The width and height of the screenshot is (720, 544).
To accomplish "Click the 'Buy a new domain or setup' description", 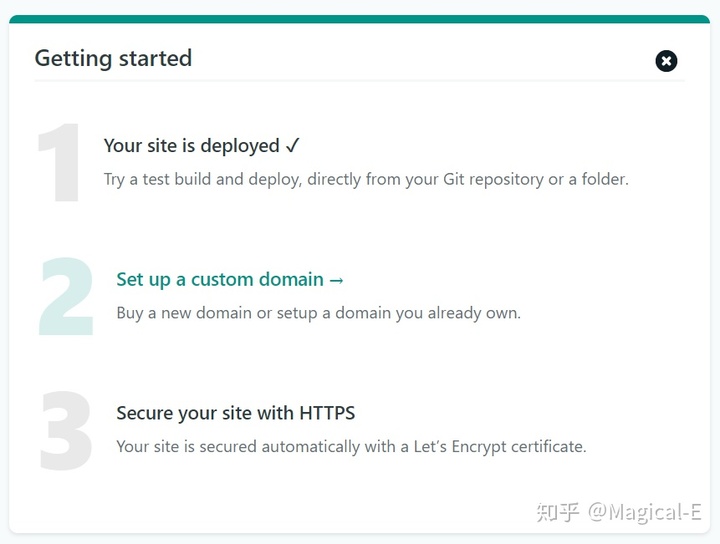I will [x=319, y=313].
